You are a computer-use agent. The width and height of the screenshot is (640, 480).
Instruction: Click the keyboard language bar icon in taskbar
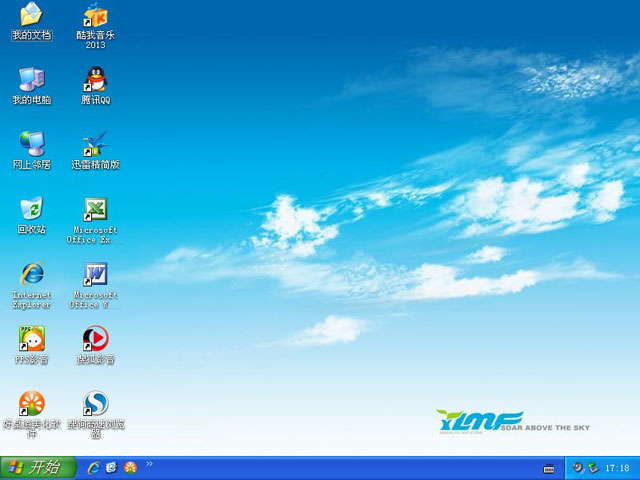(549, 468)
